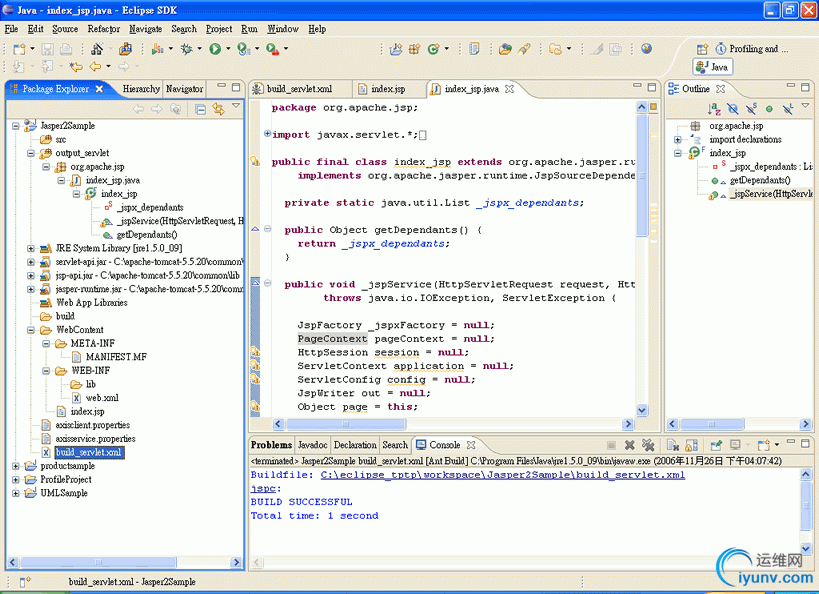The height and width of the screenshot is (594, 819).
Task: Select MANIFEST.MF file in tree
Action: [x=116, y=357]
